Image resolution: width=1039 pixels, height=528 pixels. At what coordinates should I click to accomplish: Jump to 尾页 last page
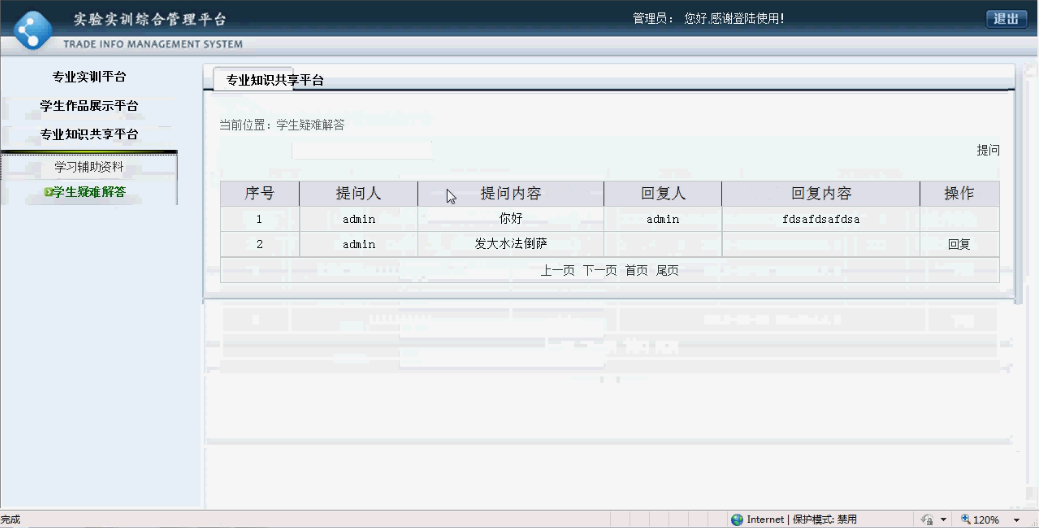point(667,270)
